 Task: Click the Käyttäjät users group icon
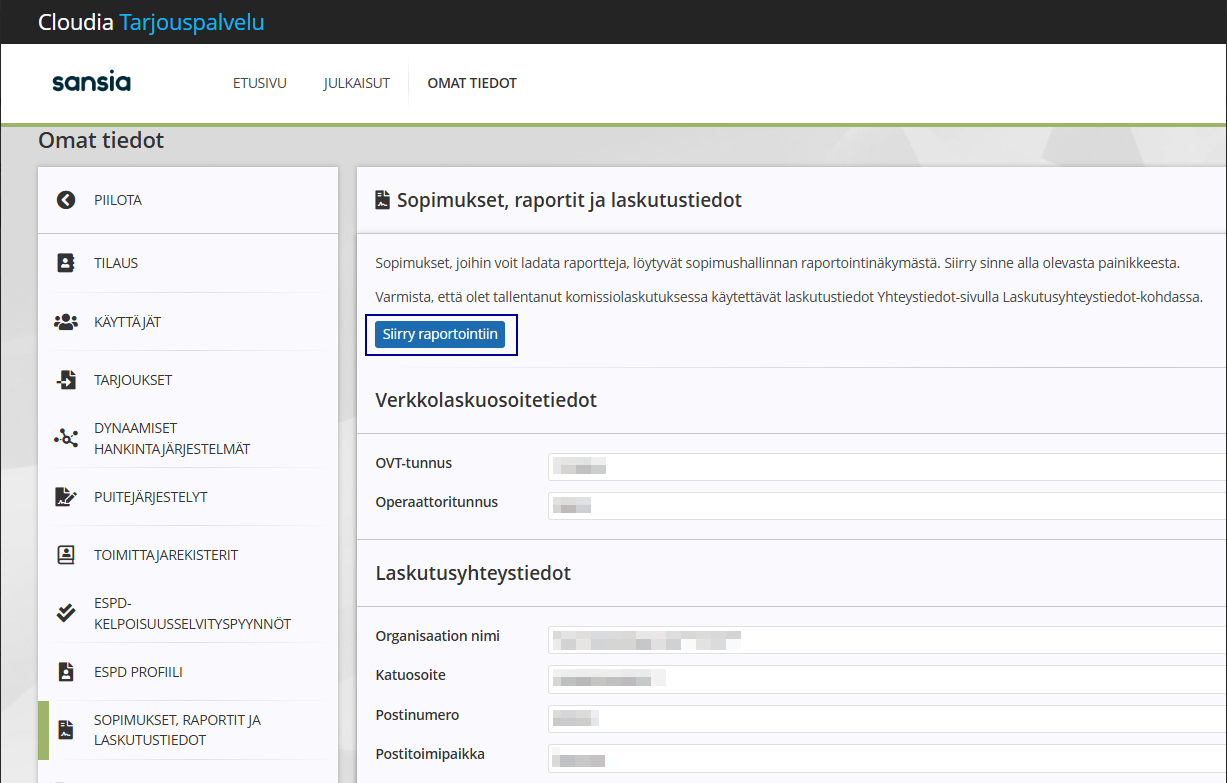[66, 322]
